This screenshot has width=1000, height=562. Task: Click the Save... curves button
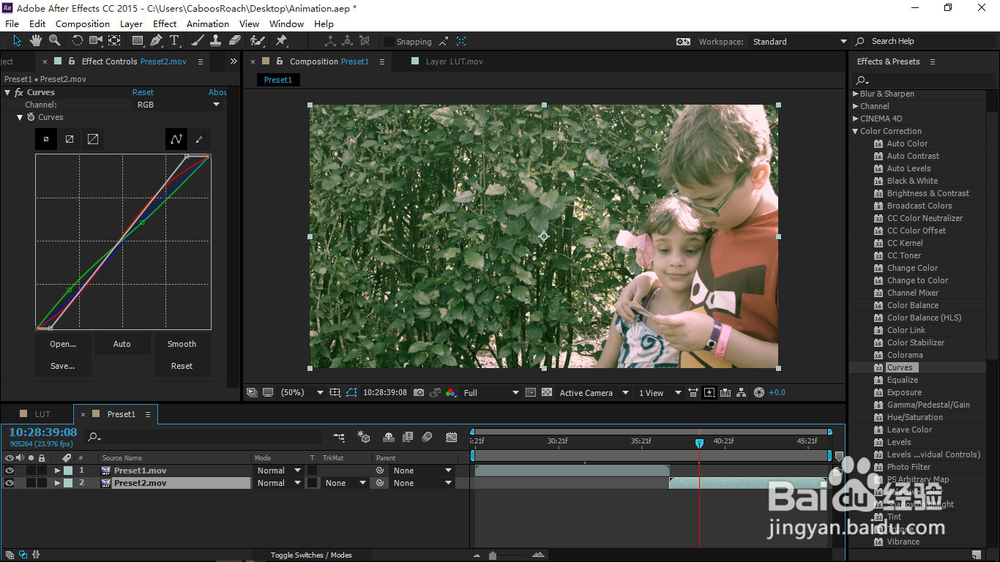click(x=62, y=366)
